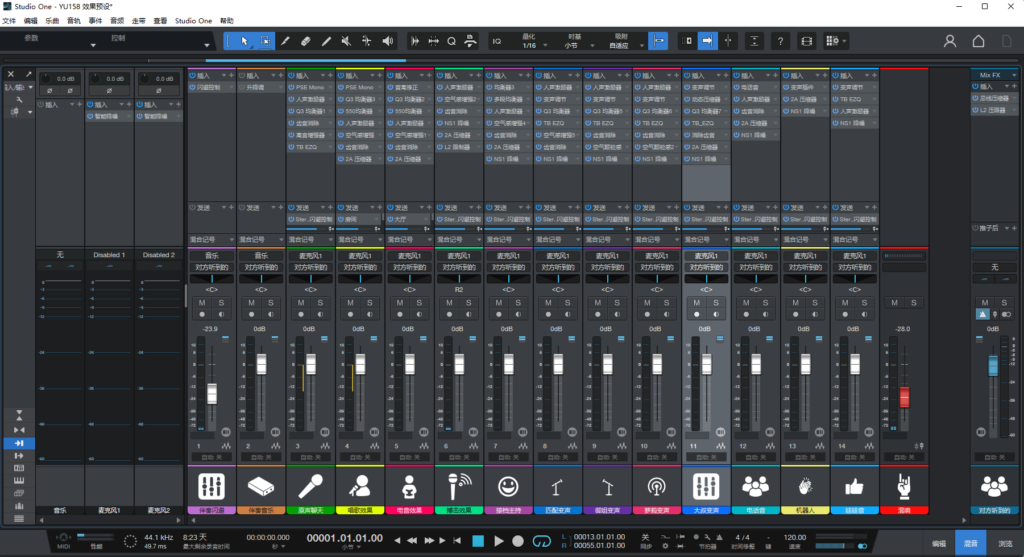Image resolution: width=1024 pixels, height=557 pixels.
Task: Open the 浏览 browser panel button
Action: 1003,542
